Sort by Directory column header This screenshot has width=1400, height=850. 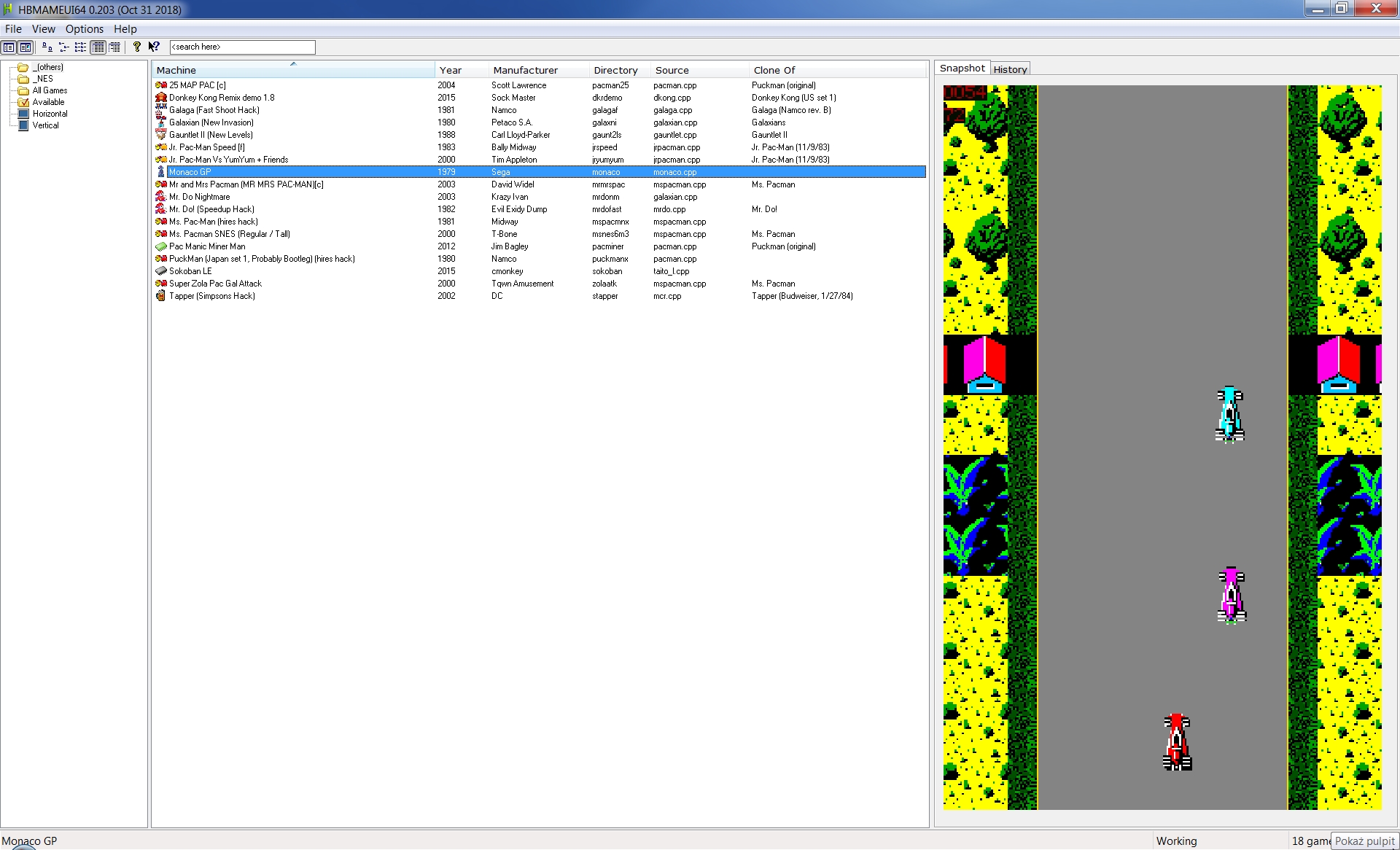click(x=620, y=70)
